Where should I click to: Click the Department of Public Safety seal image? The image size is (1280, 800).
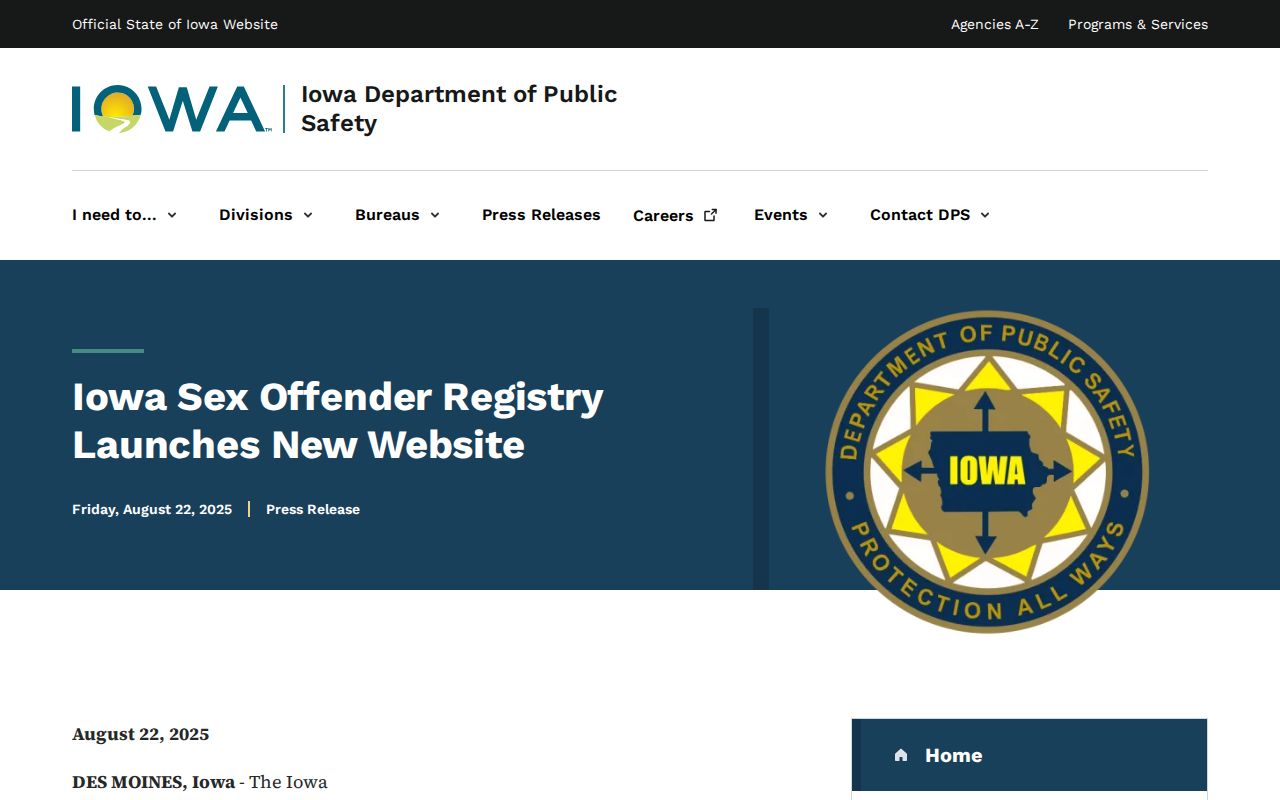987,471
